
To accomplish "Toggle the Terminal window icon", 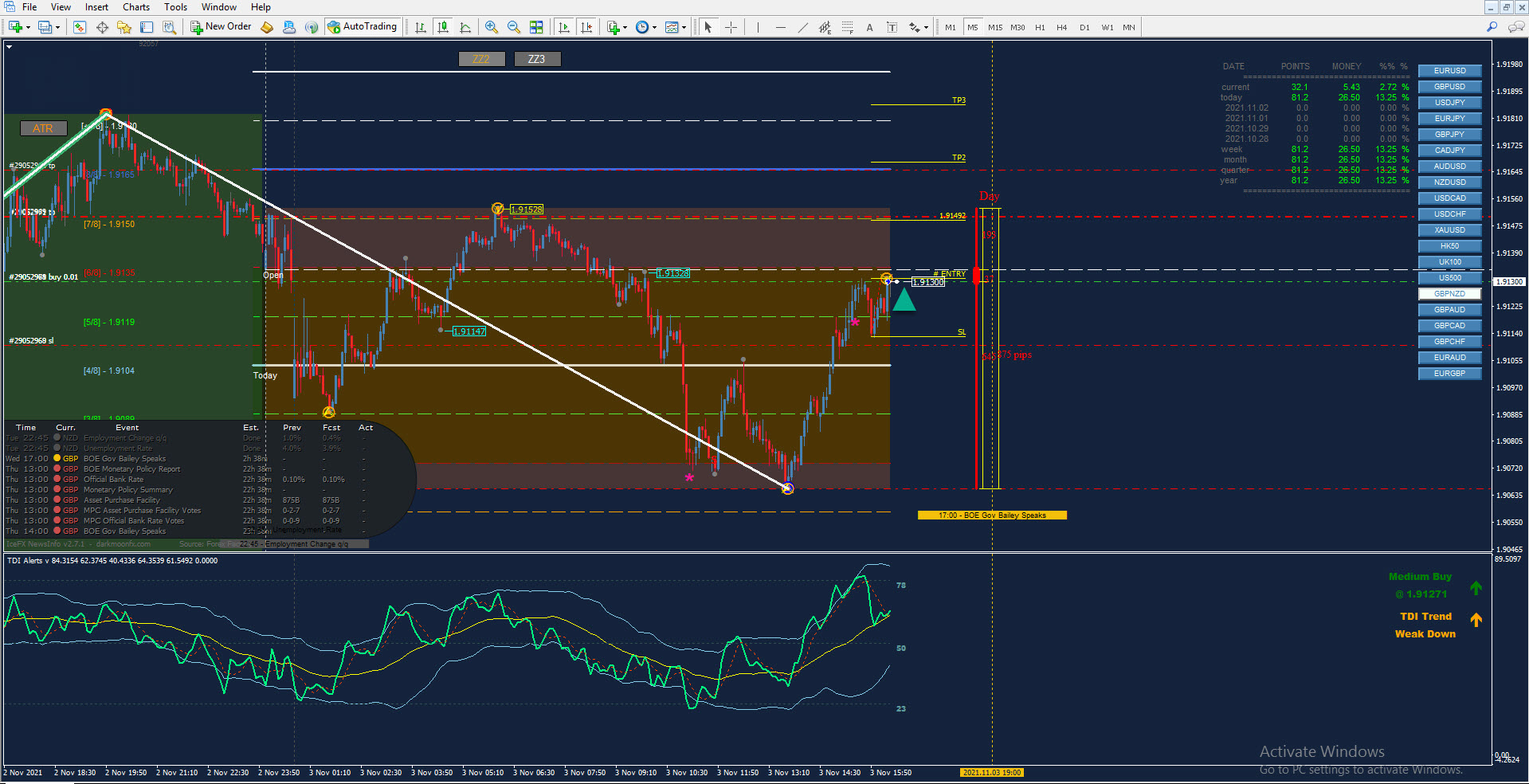I will (x=147, y=27).
